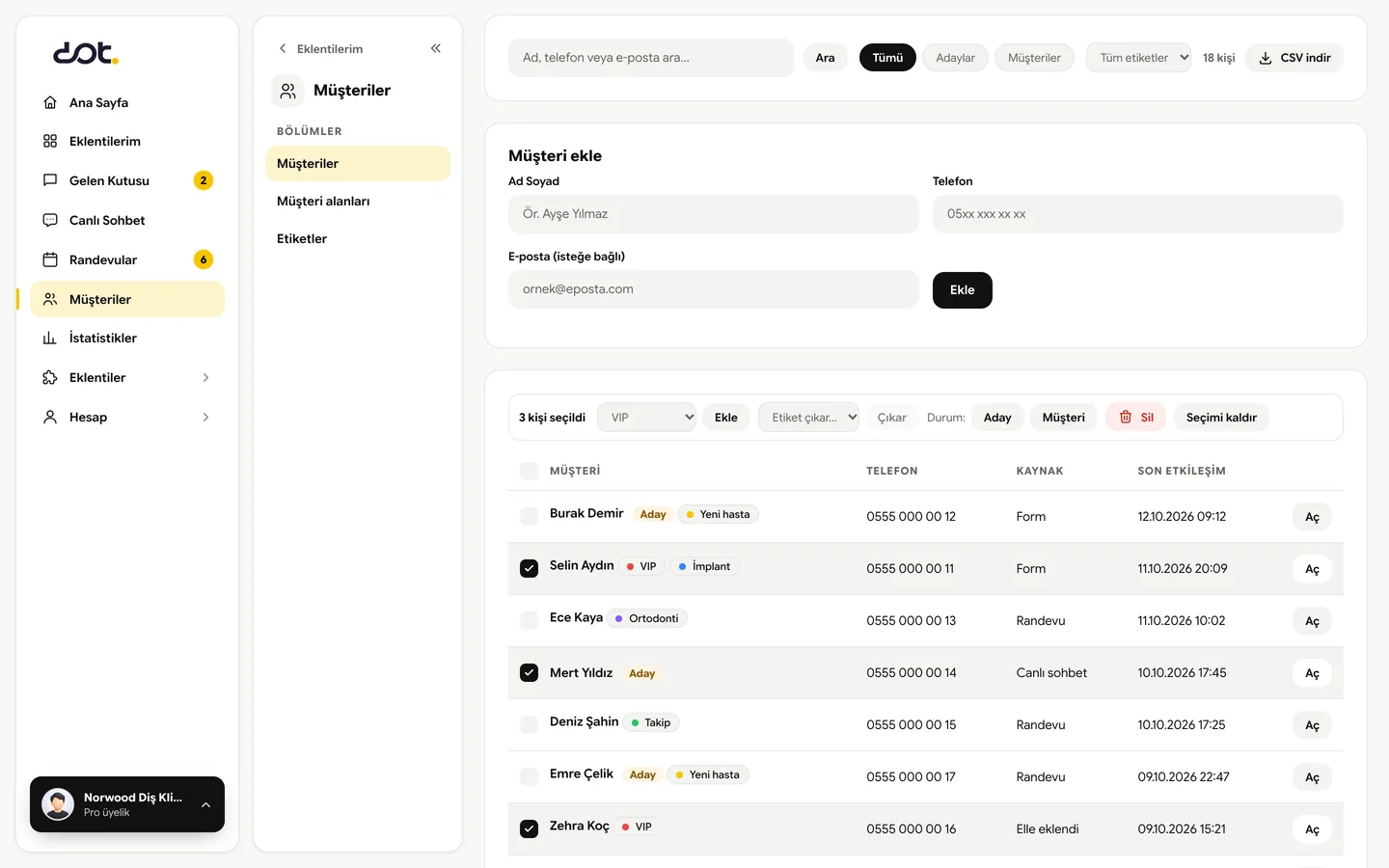Click Eklentiler puzzle icon
The image size is (1389, 868).
[x=50, y=377]
